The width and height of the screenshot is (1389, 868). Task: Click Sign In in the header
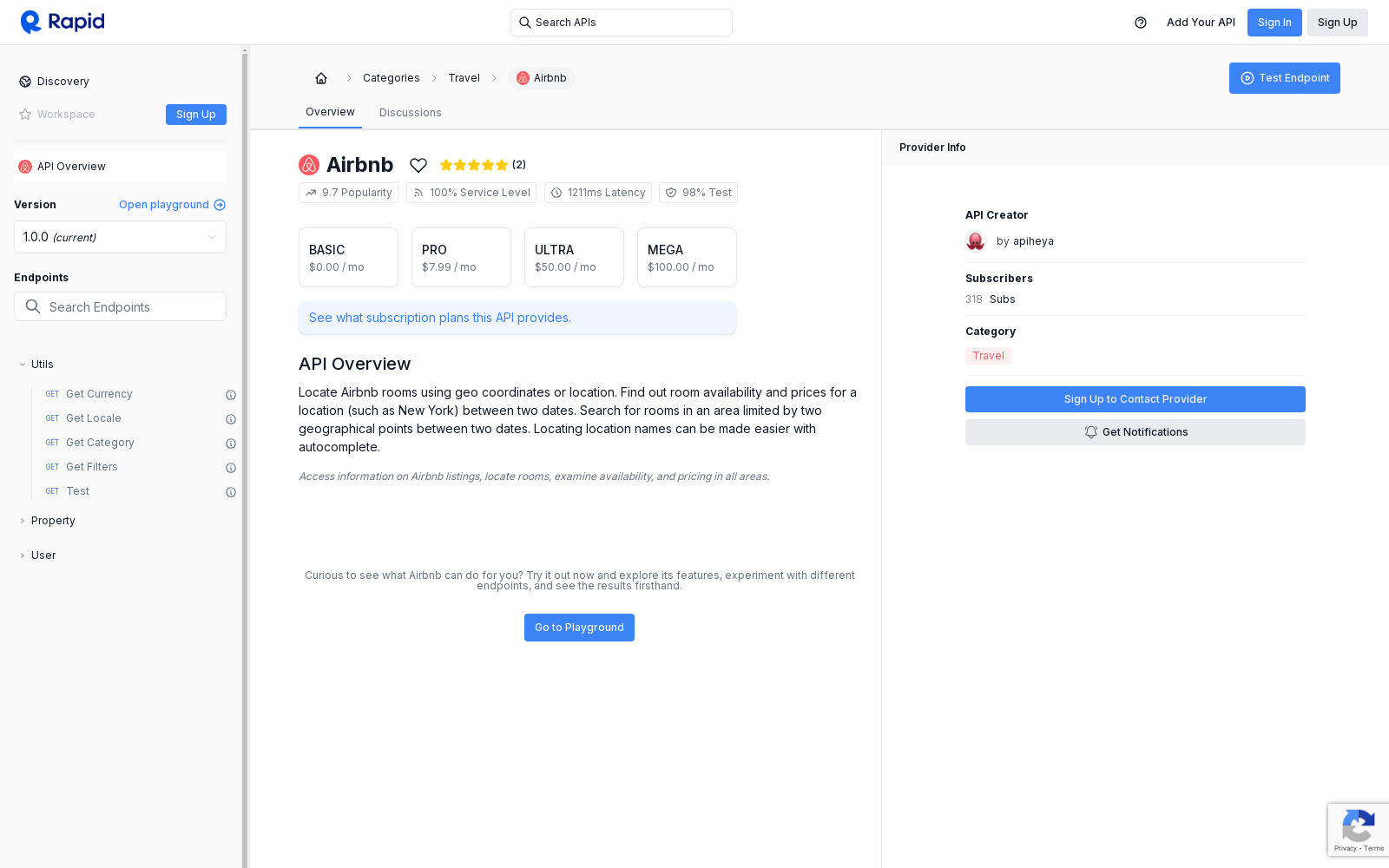(x=1274, y=23)
